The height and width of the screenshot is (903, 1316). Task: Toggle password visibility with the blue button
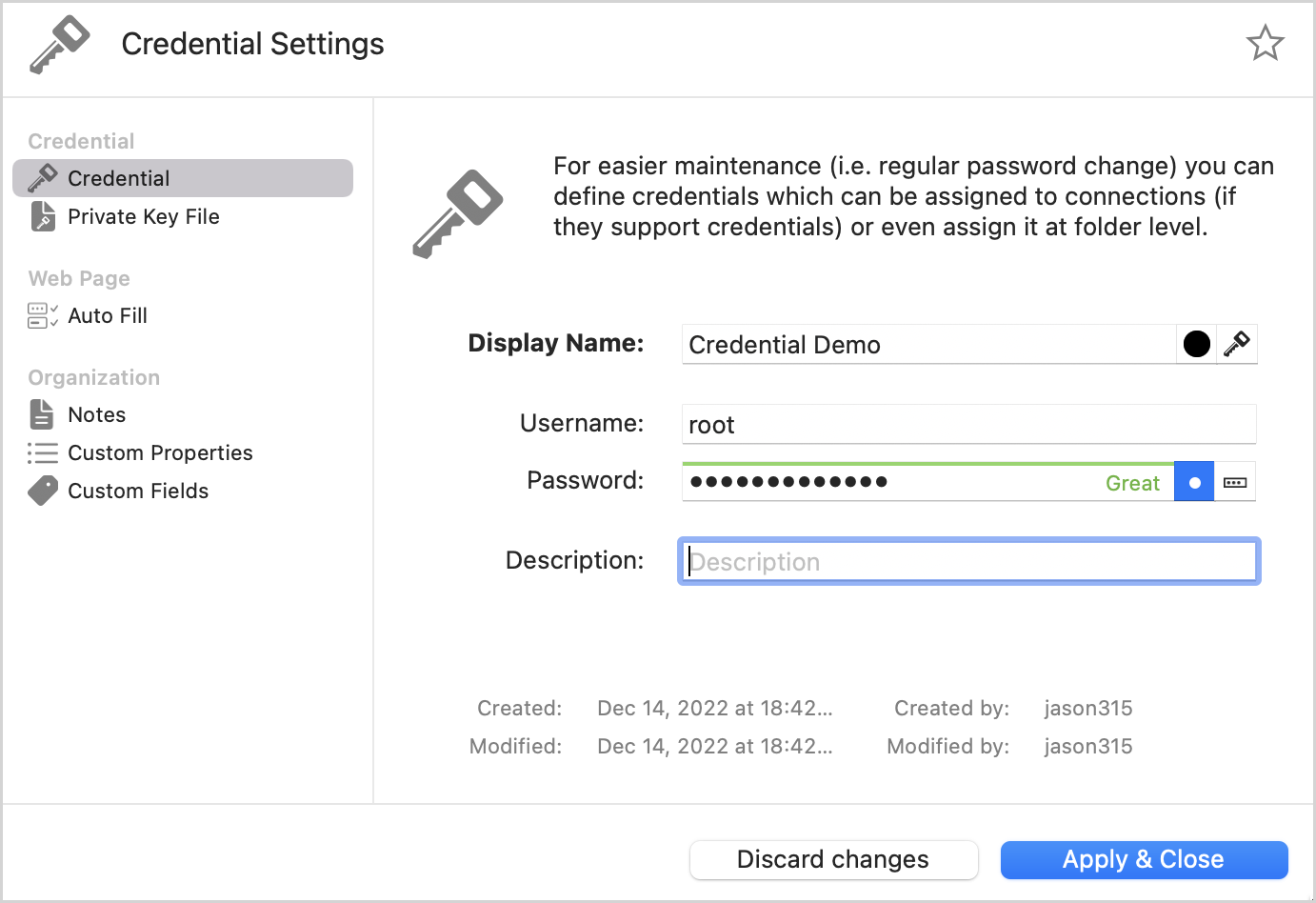coord(1194,482)
